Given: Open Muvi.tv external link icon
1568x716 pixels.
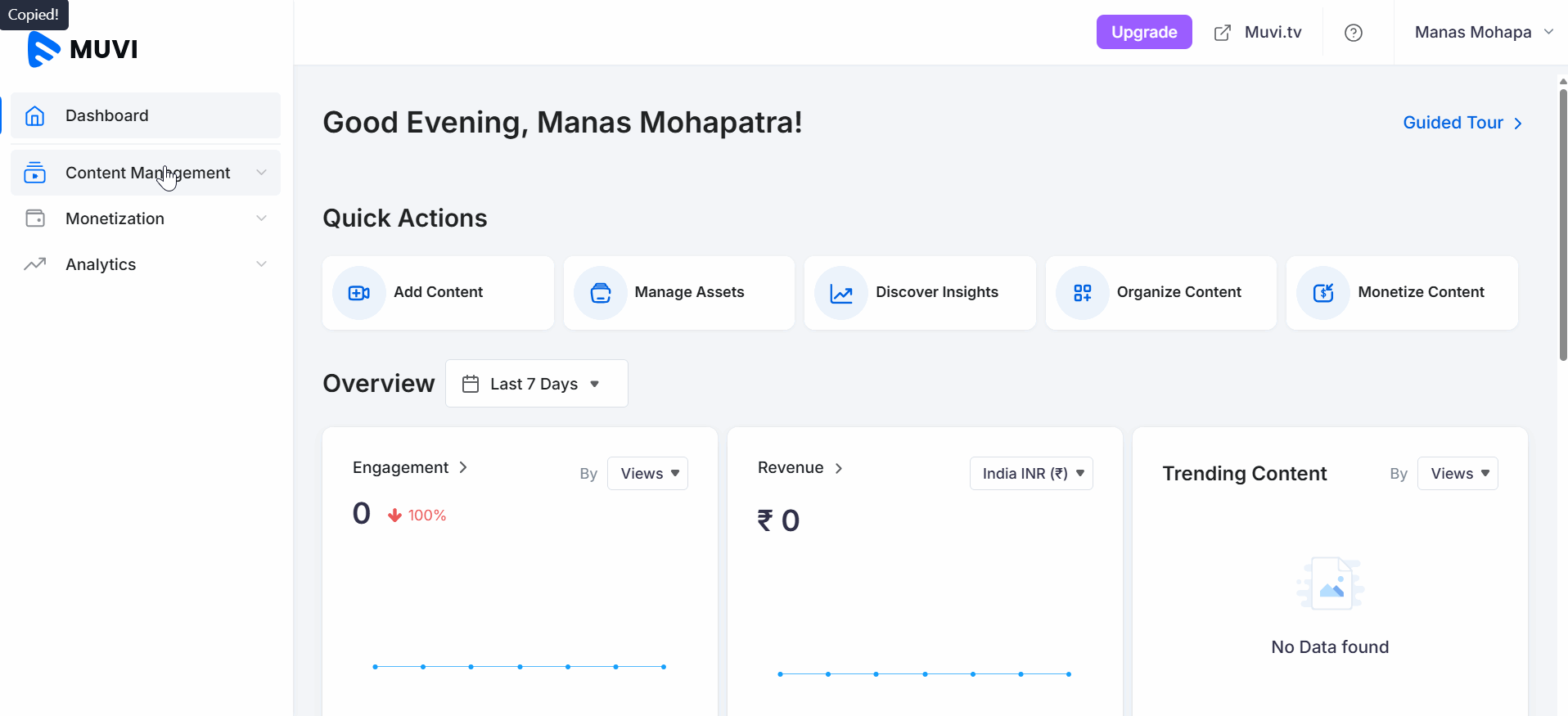Looking at the screenshot, I should (x=1222, y=33).
